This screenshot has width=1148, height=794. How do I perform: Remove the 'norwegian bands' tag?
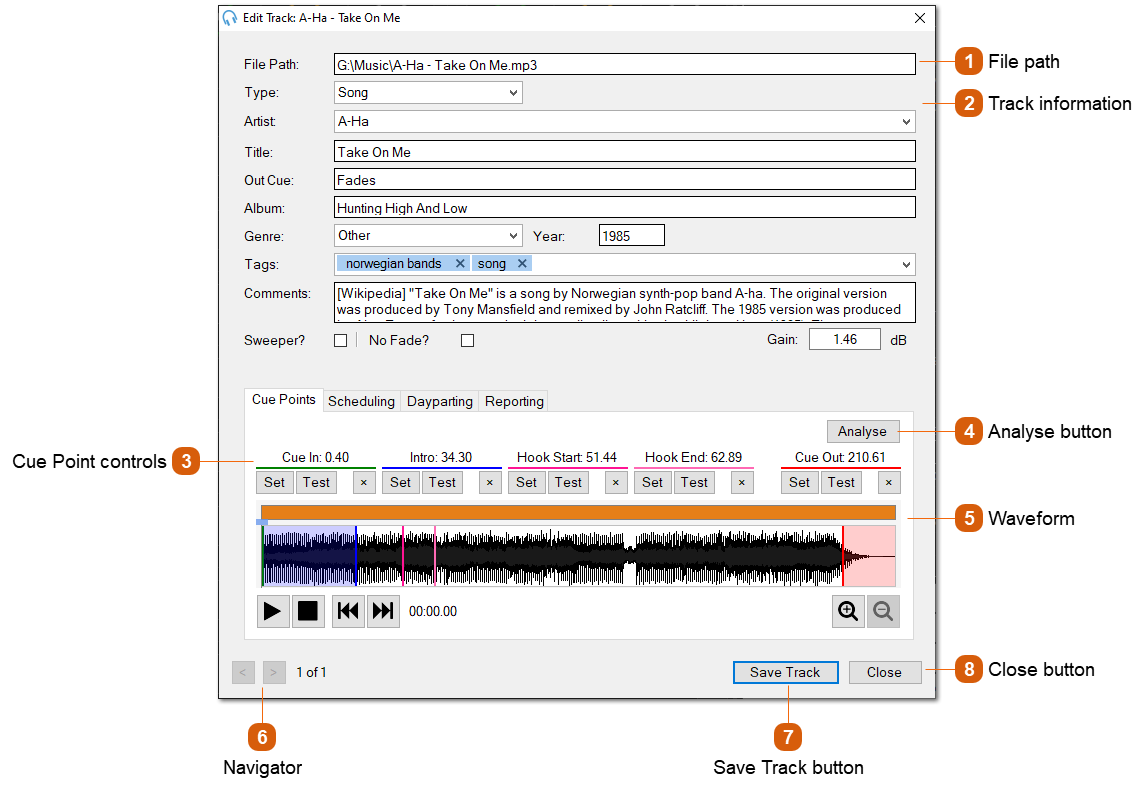click(460, 263)
